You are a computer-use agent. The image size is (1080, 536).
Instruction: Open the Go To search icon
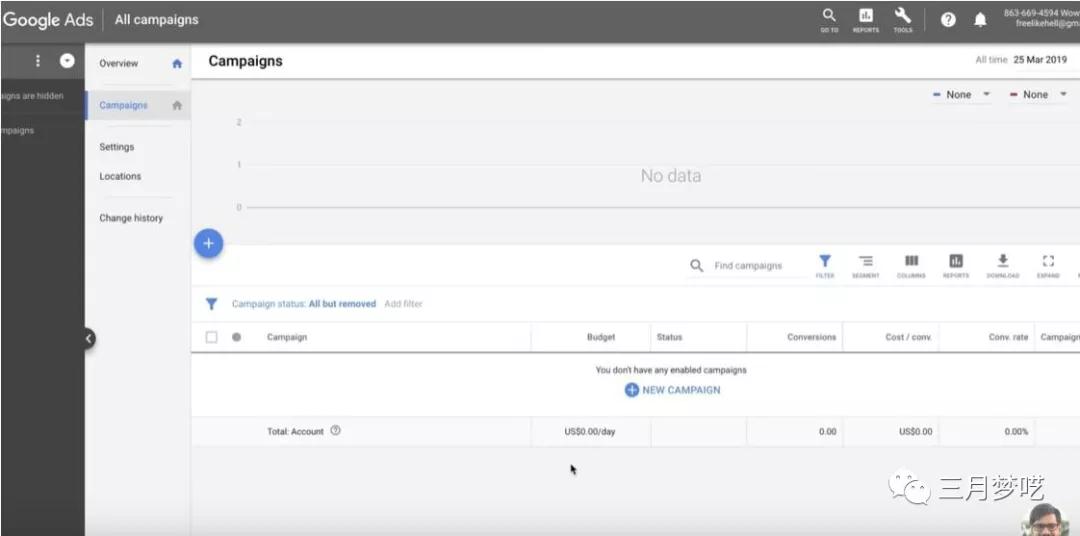829,18
